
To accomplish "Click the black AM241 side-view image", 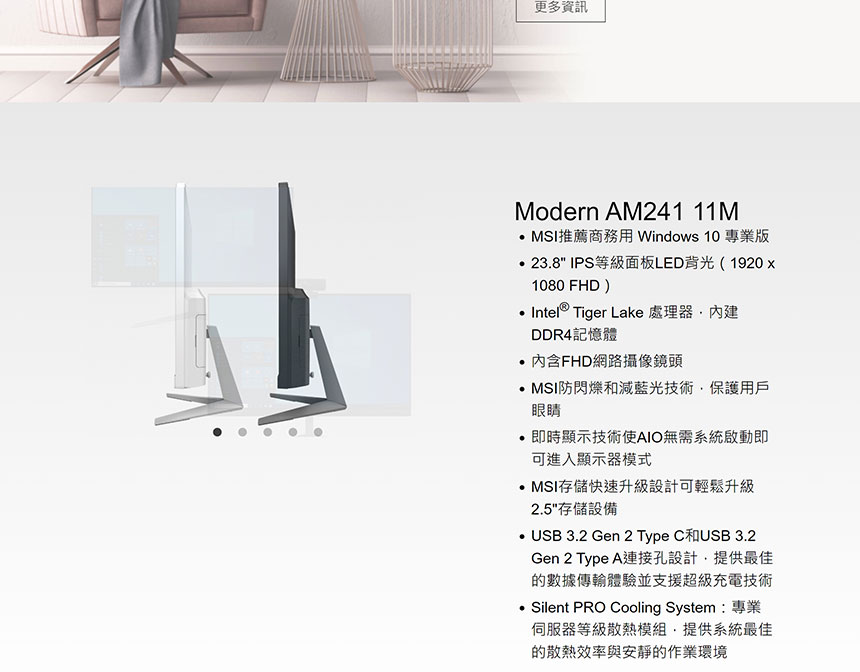I will (302, 304).
